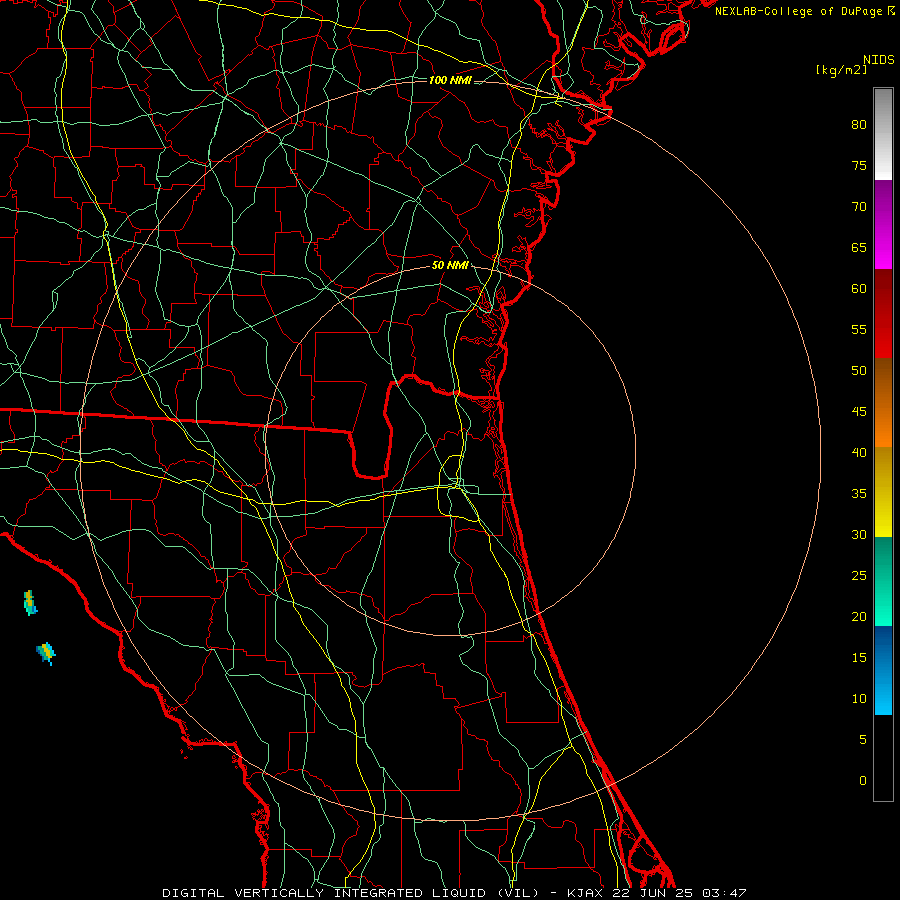Select the 45 value on the scale
The width and height of the screenshot is (900, 900).
pyautogui.click(x=859, y=412)
